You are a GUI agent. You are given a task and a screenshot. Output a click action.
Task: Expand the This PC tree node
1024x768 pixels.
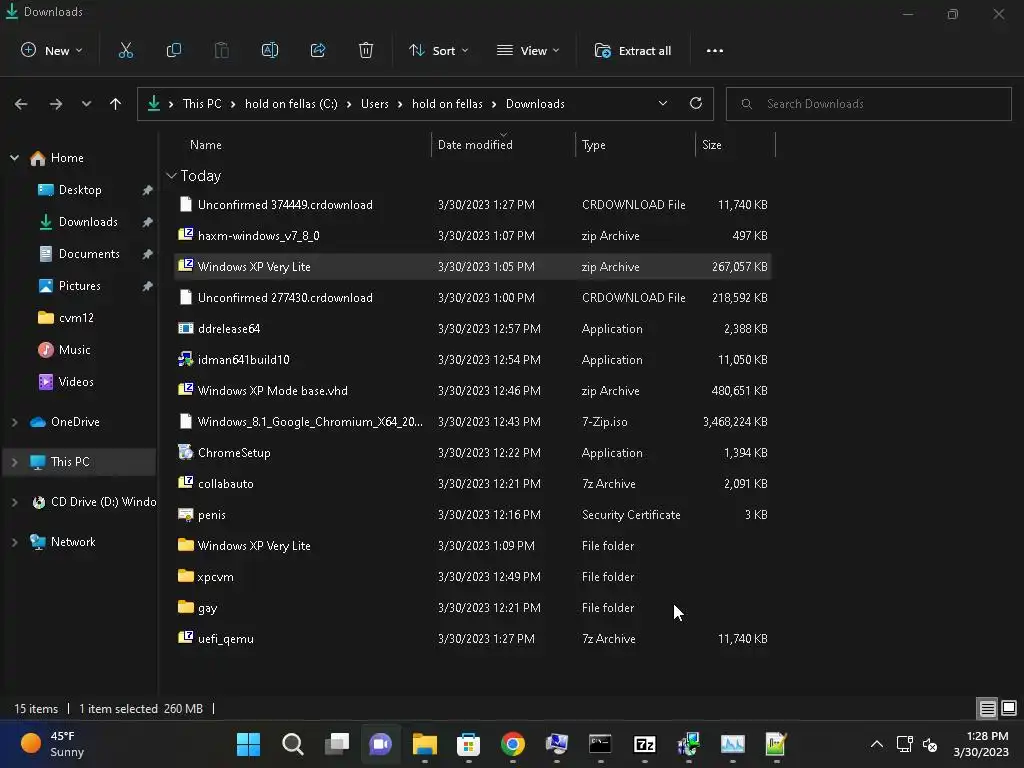pyautogui.click(x=14, y=462)
